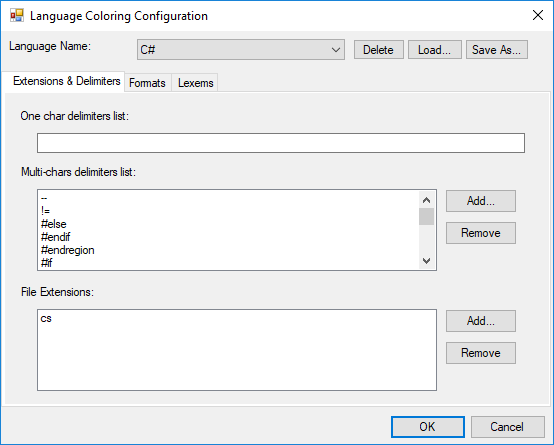The image size is (554, 445).
Task: Click the Save As... button
Action: pyautogui.click(x=496, y=49)
